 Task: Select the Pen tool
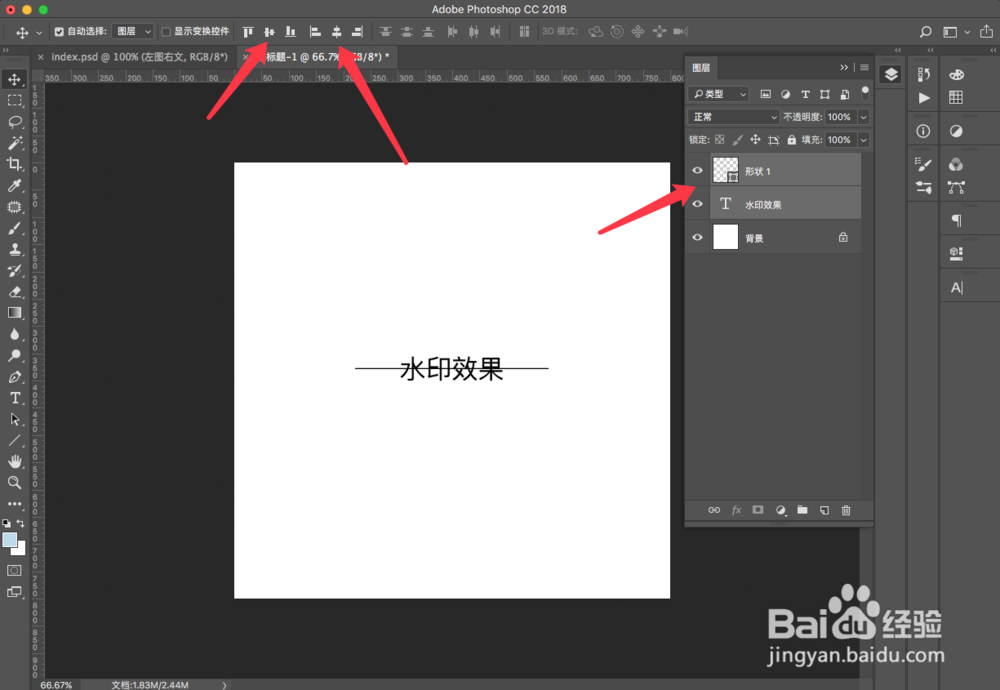click(x=14, y=377)
